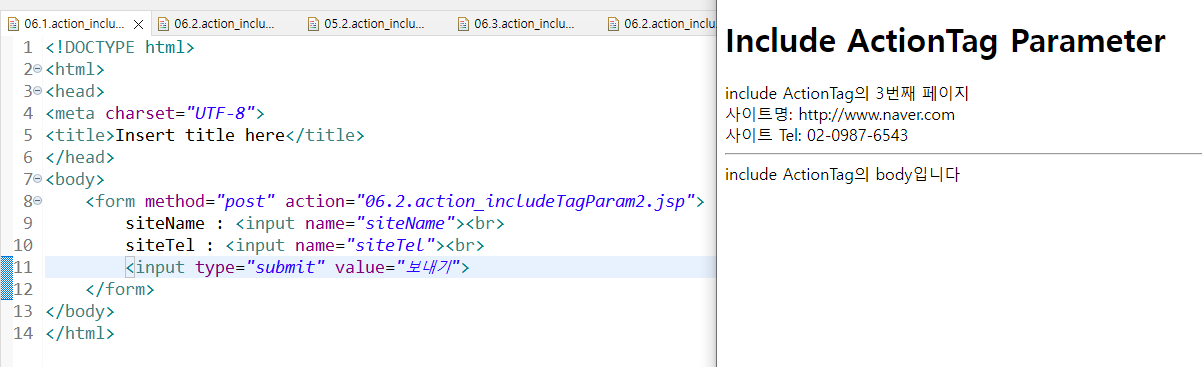Click the closing </body> tag

coord(80,312)
